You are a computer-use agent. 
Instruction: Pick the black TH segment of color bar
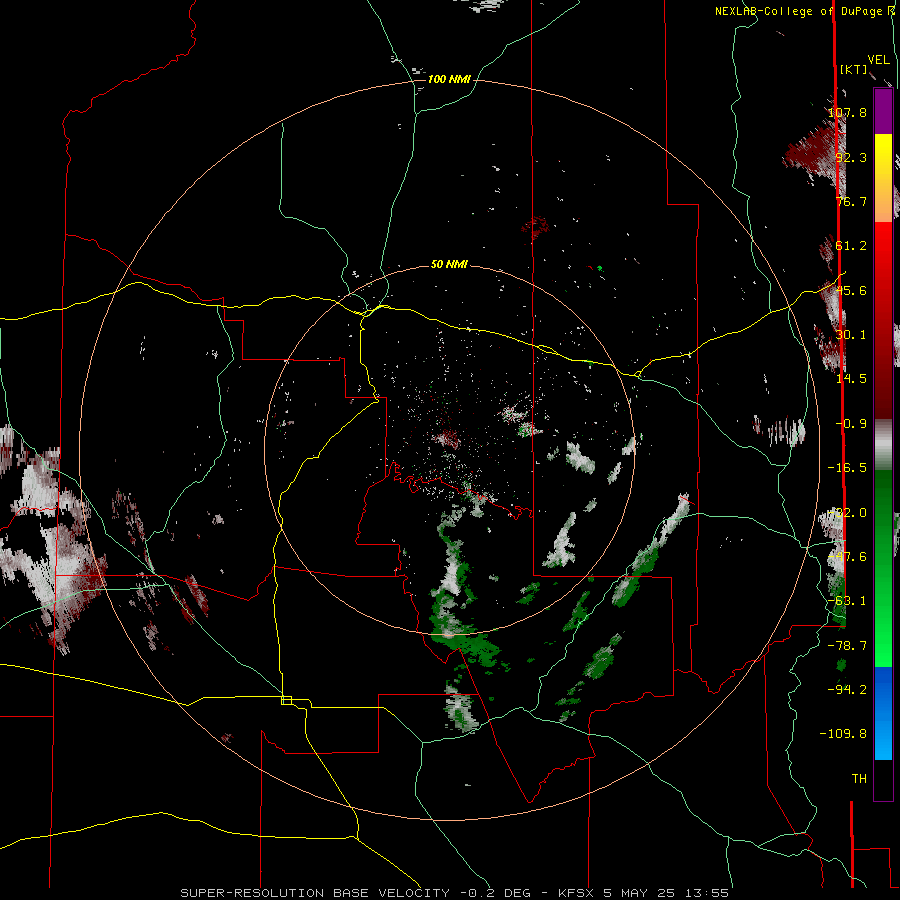click(883, 779)
